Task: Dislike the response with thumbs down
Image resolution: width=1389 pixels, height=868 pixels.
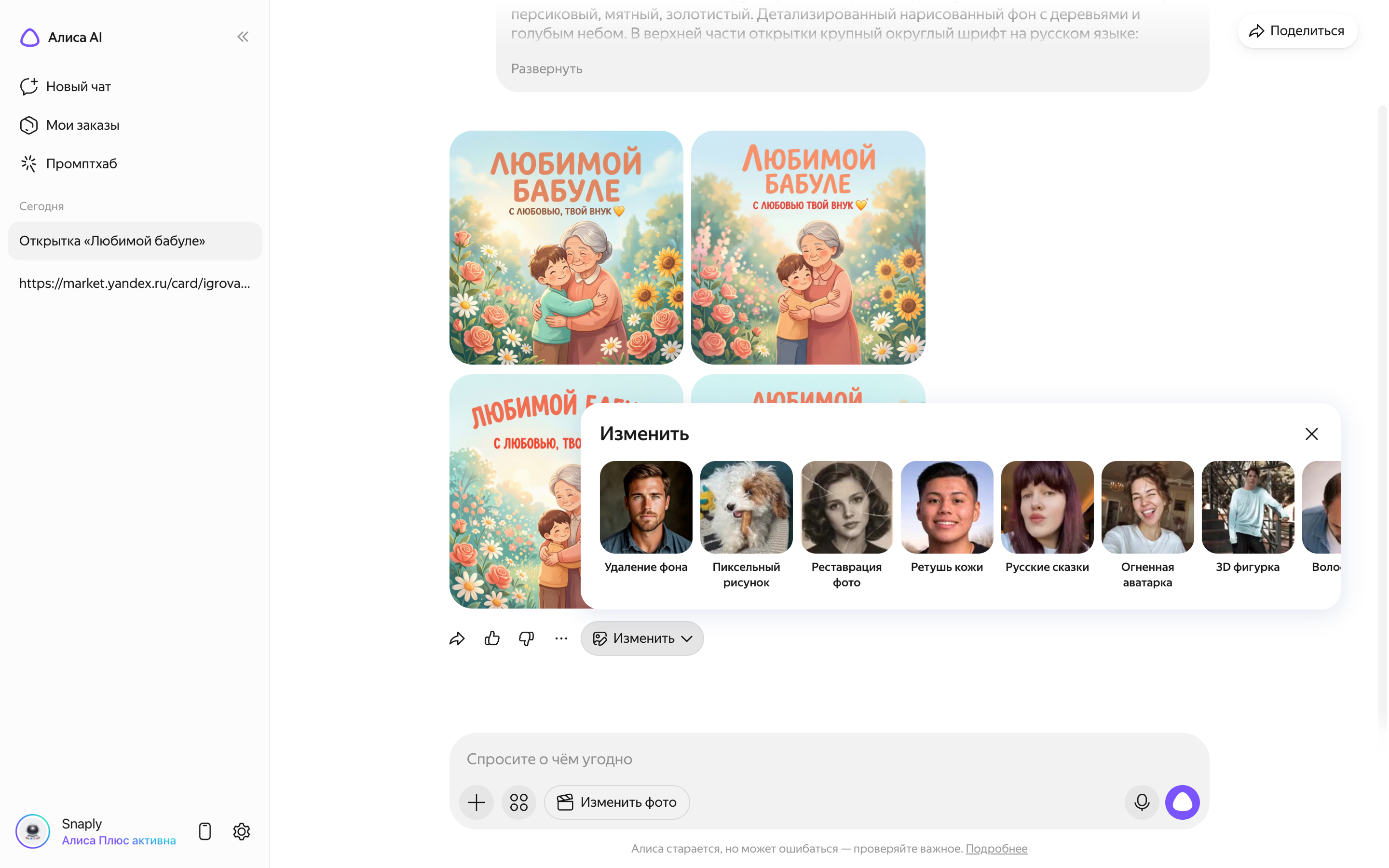Action: (526, 638)
